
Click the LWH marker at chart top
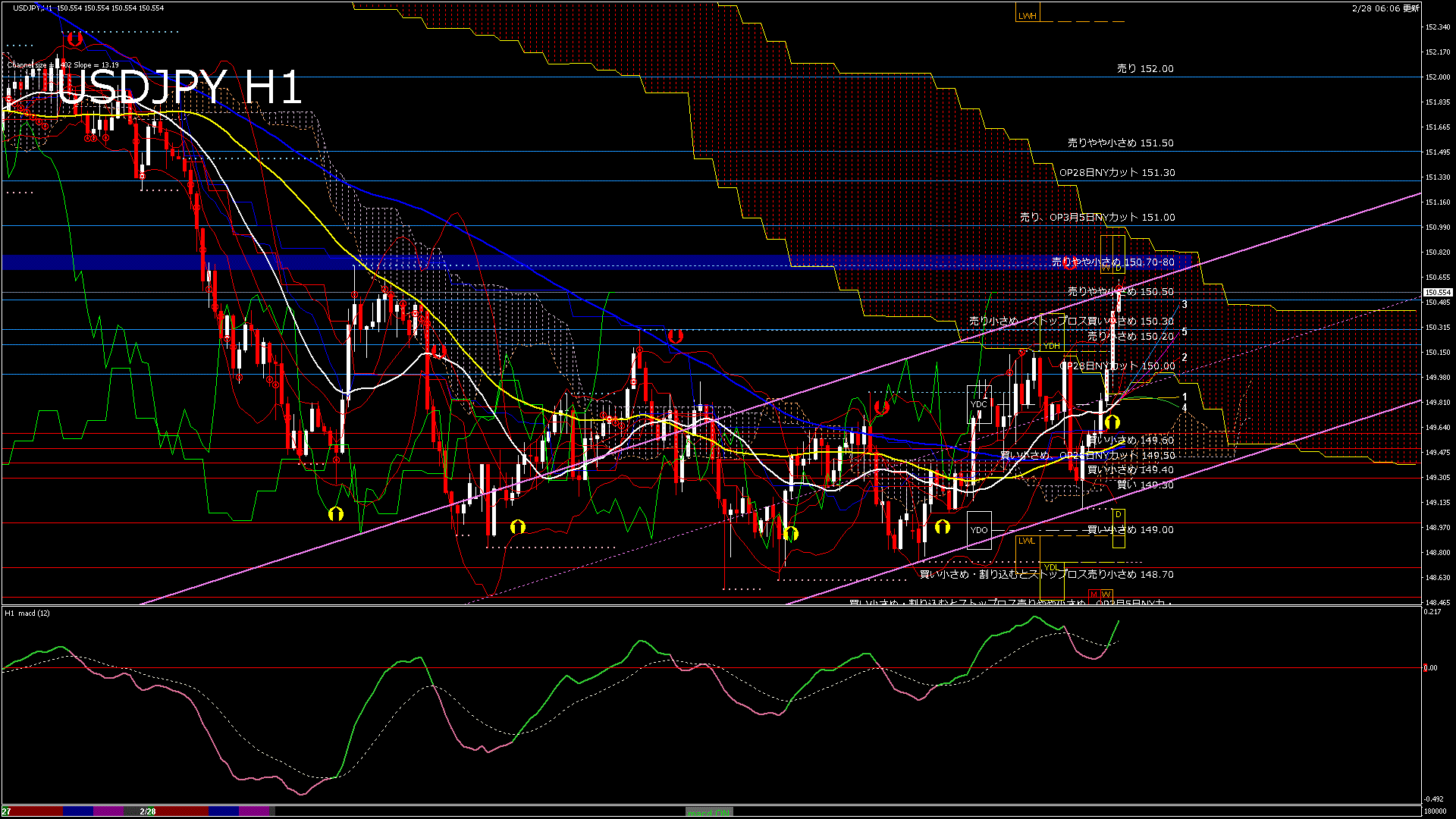pyautogui.click(x=1027, y=16)
